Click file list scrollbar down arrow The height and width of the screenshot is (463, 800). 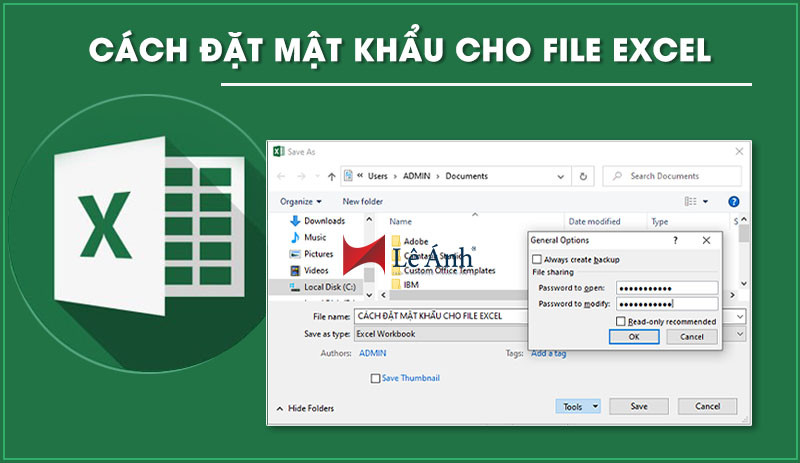(x=744, y=283)
